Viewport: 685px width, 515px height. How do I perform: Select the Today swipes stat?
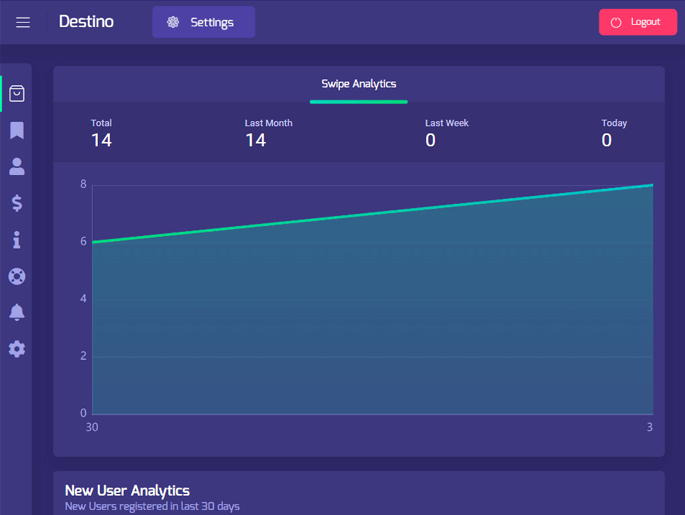(613, 133)
